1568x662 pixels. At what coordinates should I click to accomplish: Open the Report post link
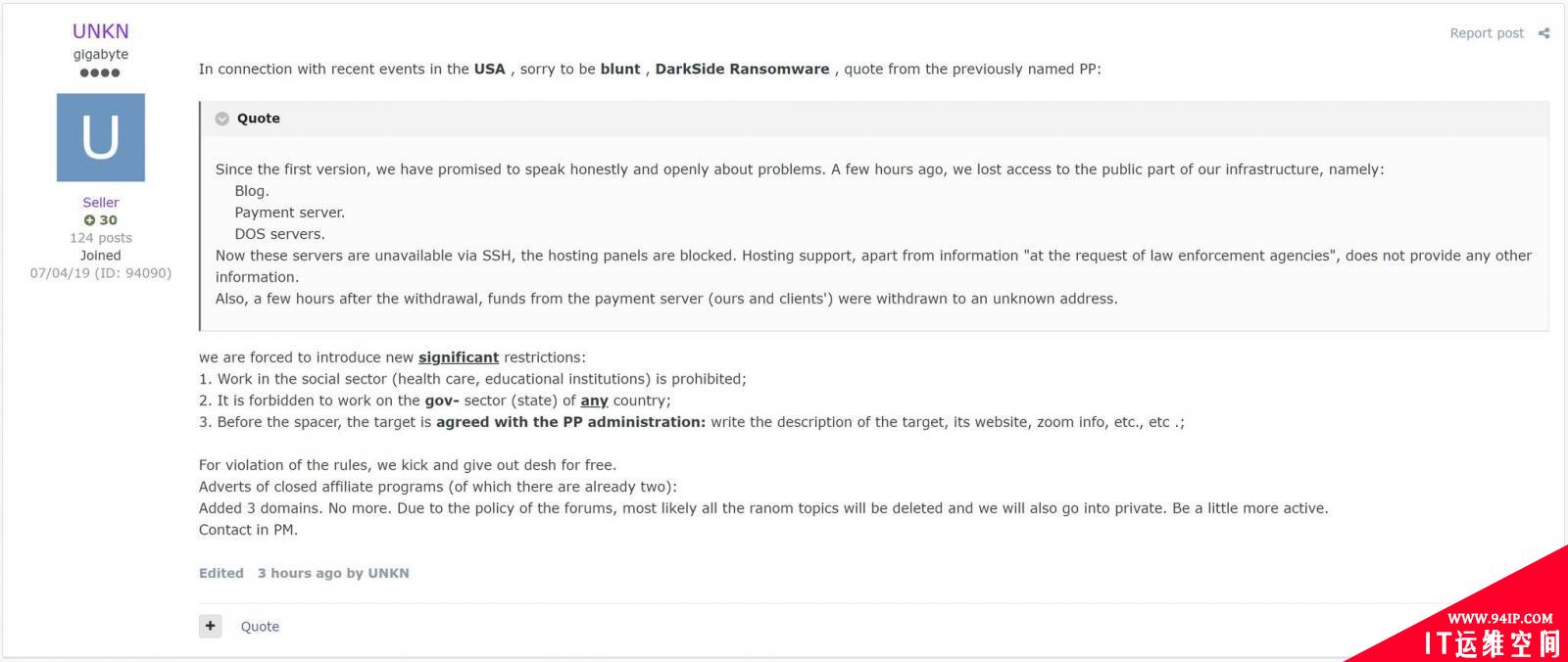(1486, 33)
